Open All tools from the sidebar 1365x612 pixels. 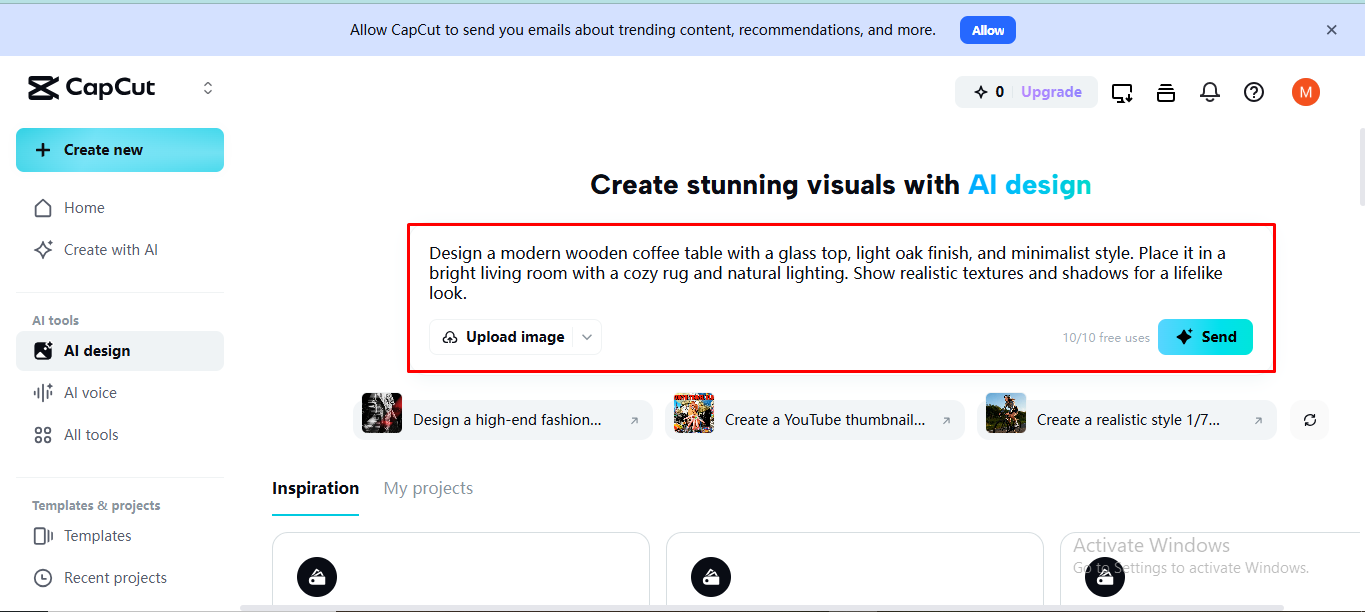point(90,434)
